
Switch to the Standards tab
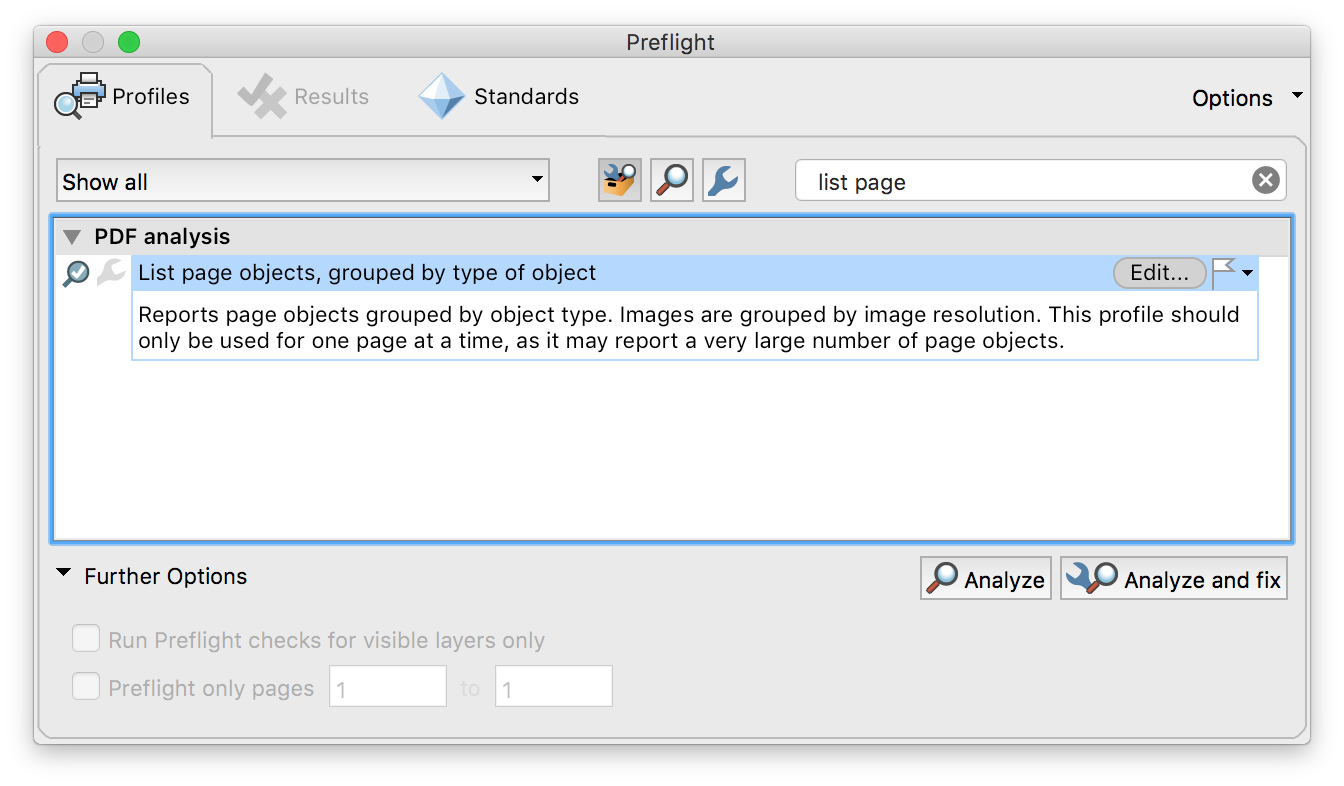(x=500, y=97)
